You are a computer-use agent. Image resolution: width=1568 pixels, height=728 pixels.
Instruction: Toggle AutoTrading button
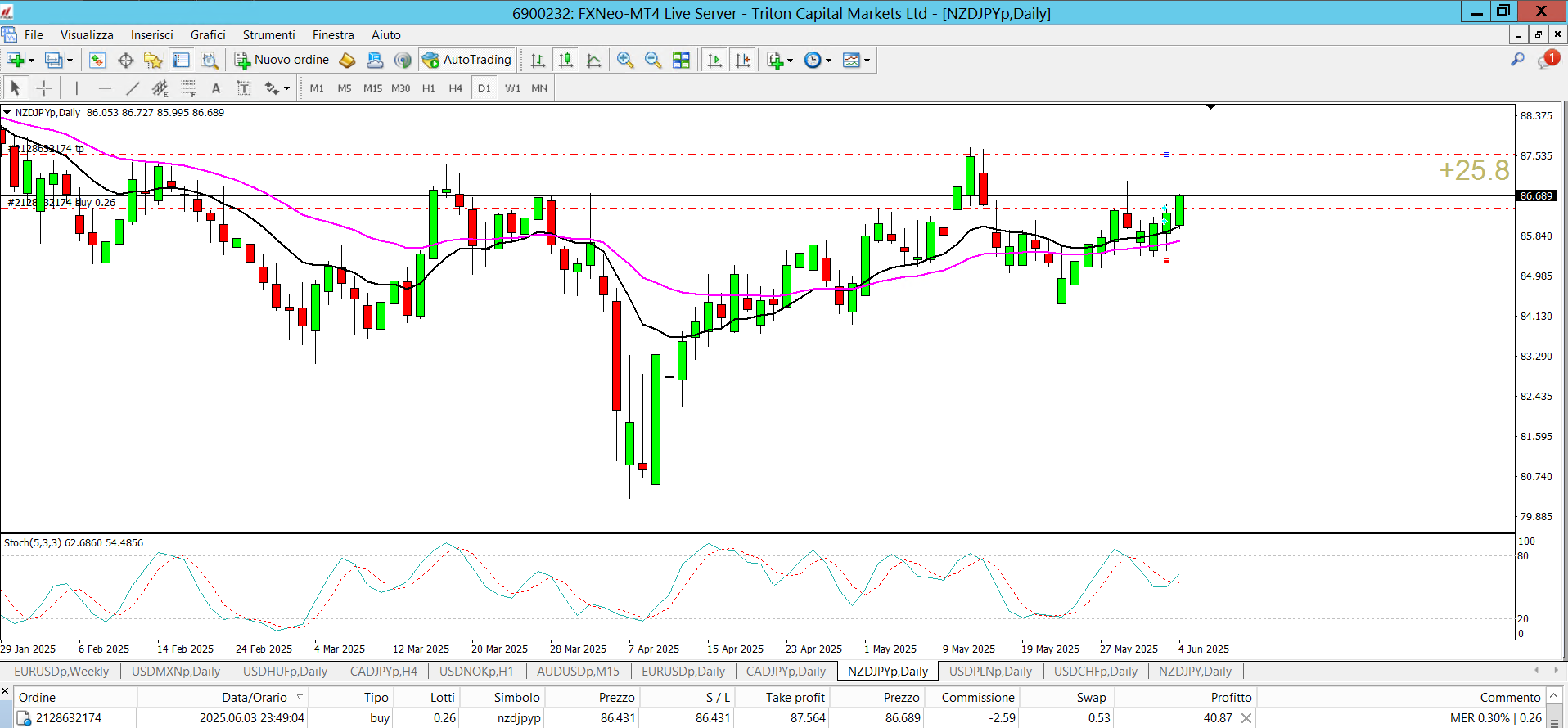(x=467, y=60)
